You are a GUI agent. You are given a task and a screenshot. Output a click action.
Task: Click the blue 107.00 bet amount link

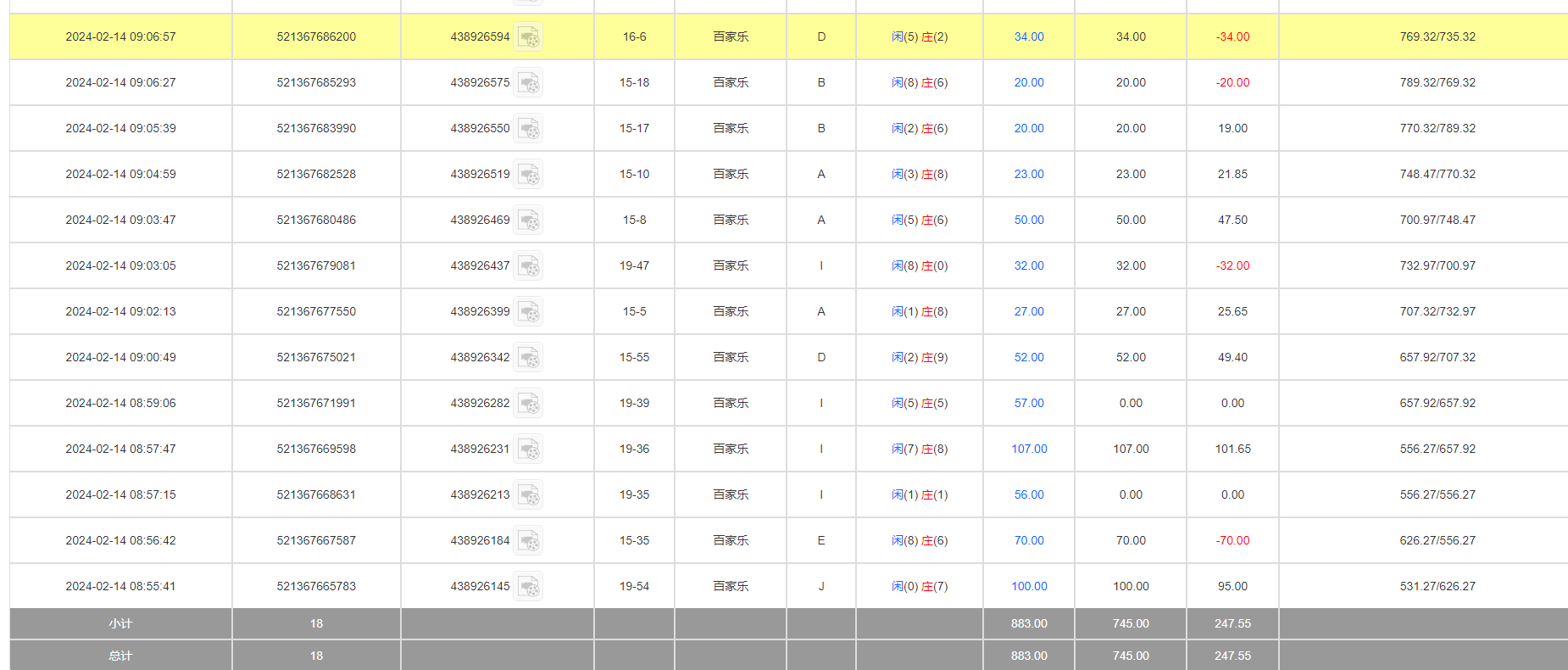click(1029, 449)
